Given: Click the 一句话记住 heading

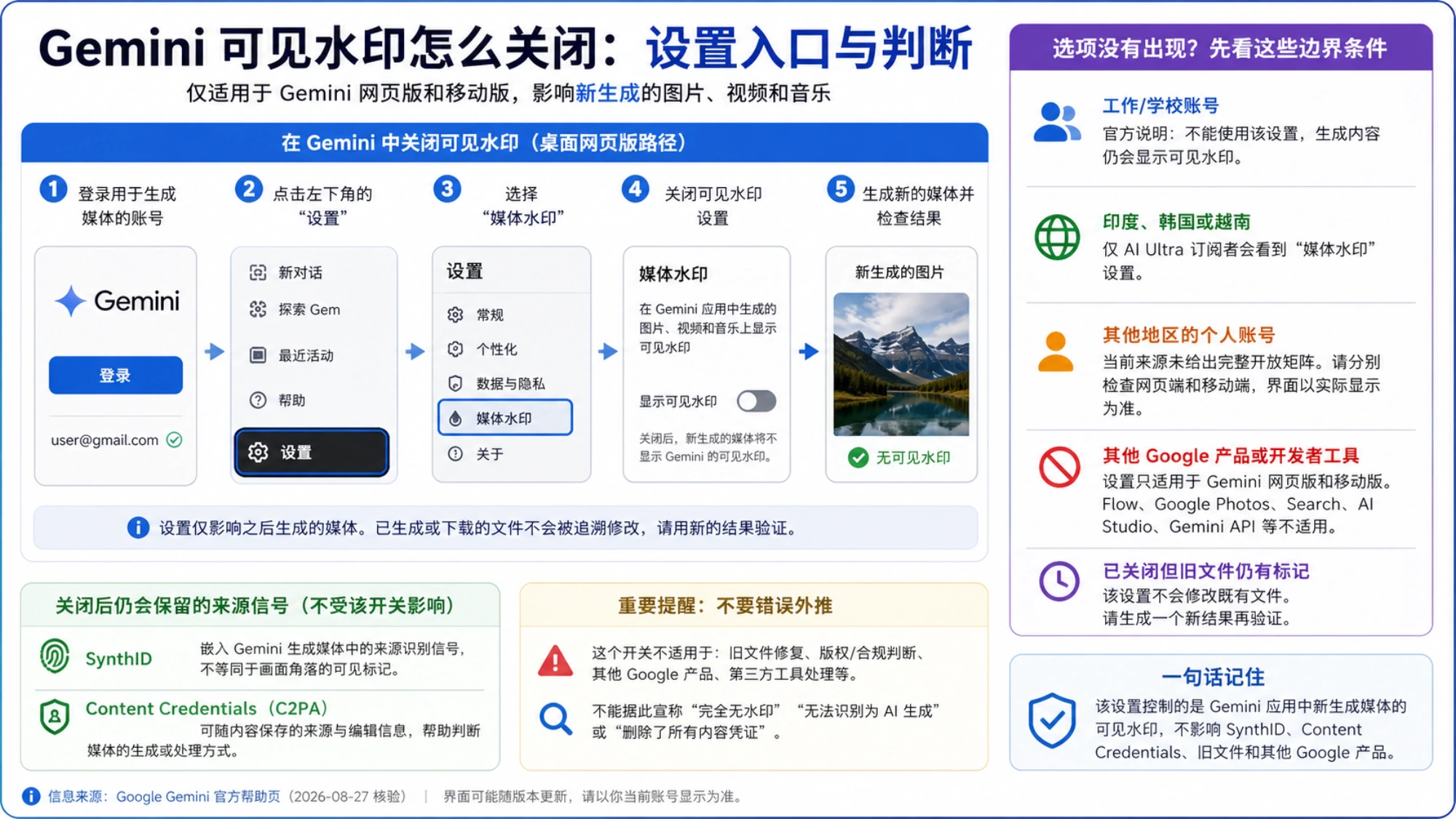Looking at the screenshot, I should pos(1213,677).
